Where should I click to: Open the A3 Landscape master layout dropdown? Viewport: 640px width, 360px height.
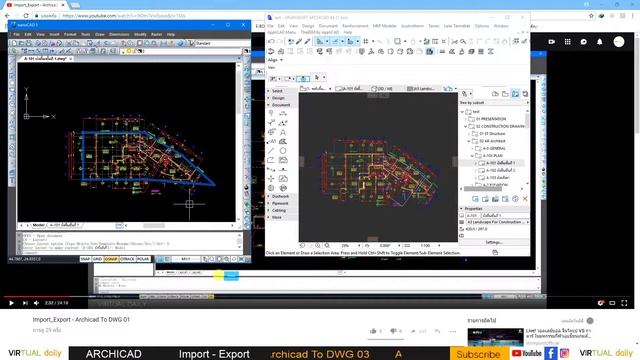point(498,222)
